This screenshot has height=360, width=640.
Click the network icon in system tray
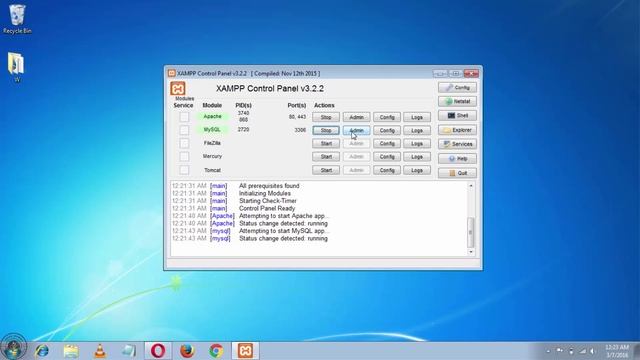tap(582, 351)
